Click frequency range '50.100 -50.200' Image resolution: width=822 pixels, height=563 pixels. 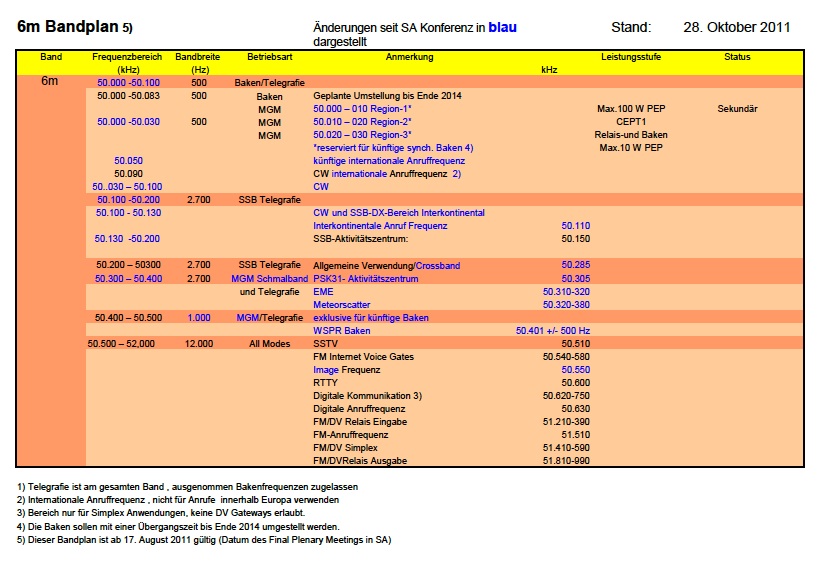click(x=128, y=200)
